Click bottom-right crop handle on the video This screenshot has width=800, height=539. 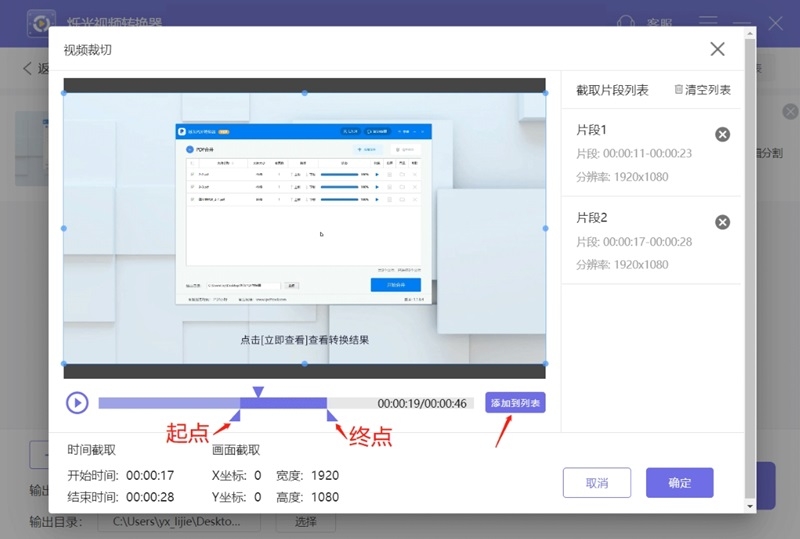(x=545, y=363)
